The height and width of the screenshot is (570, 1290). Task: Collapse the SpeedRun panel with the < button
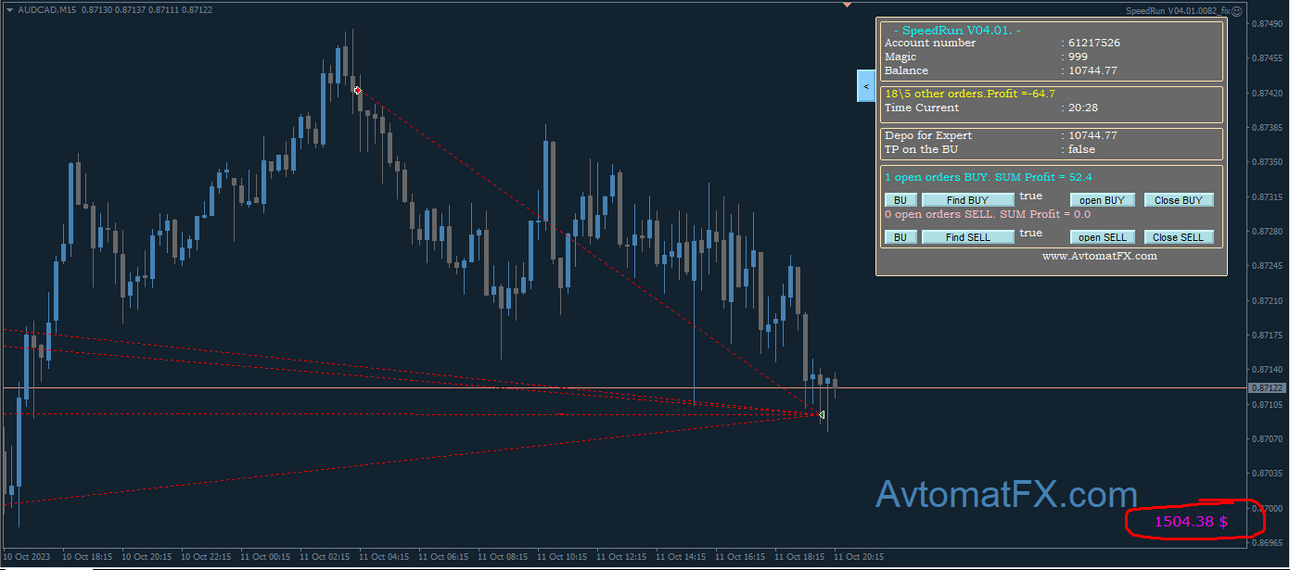(866, 86)
